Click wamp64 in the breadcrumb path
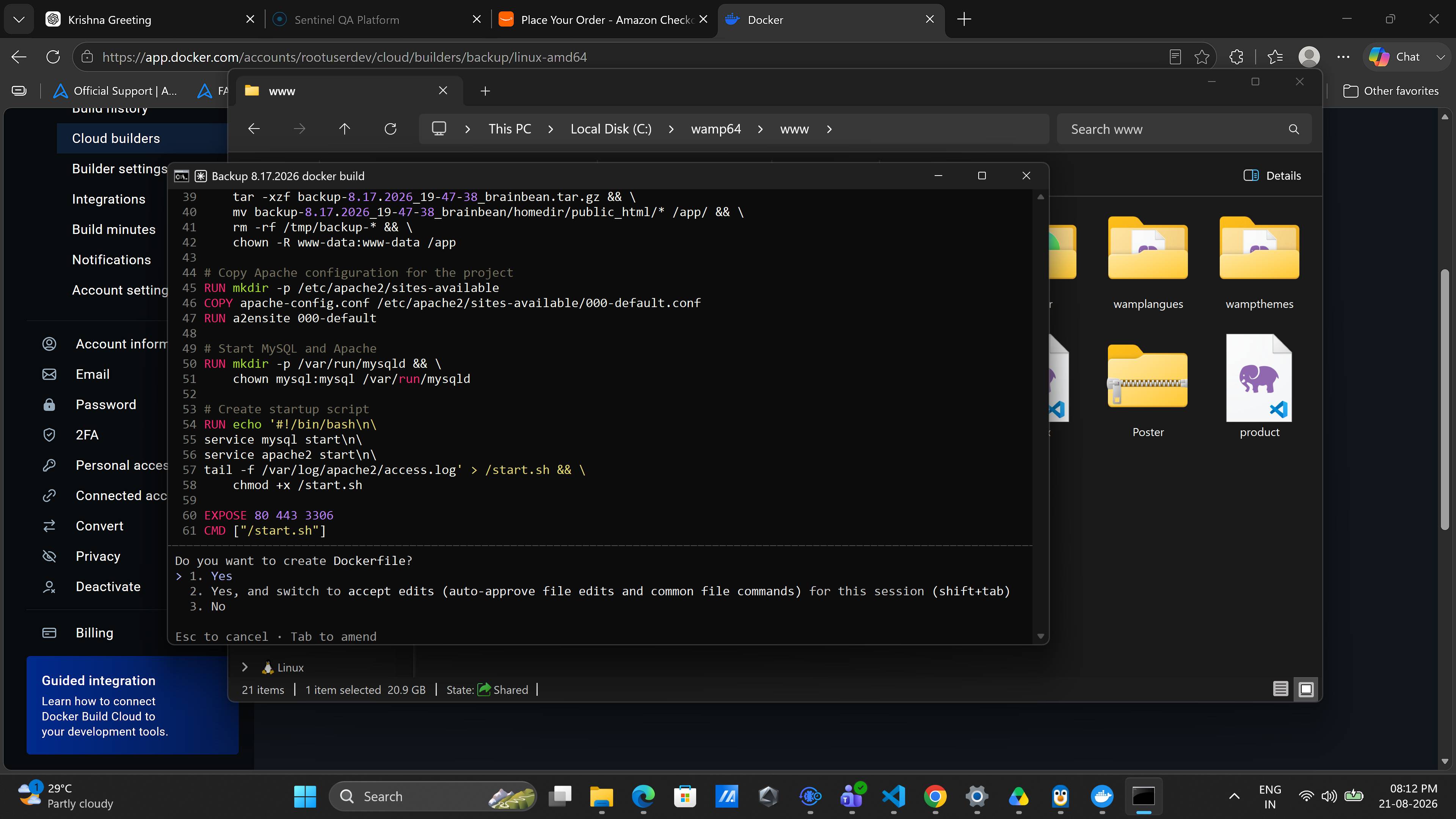The width and height of the screenshot is (1456, 819). [715, 129]
